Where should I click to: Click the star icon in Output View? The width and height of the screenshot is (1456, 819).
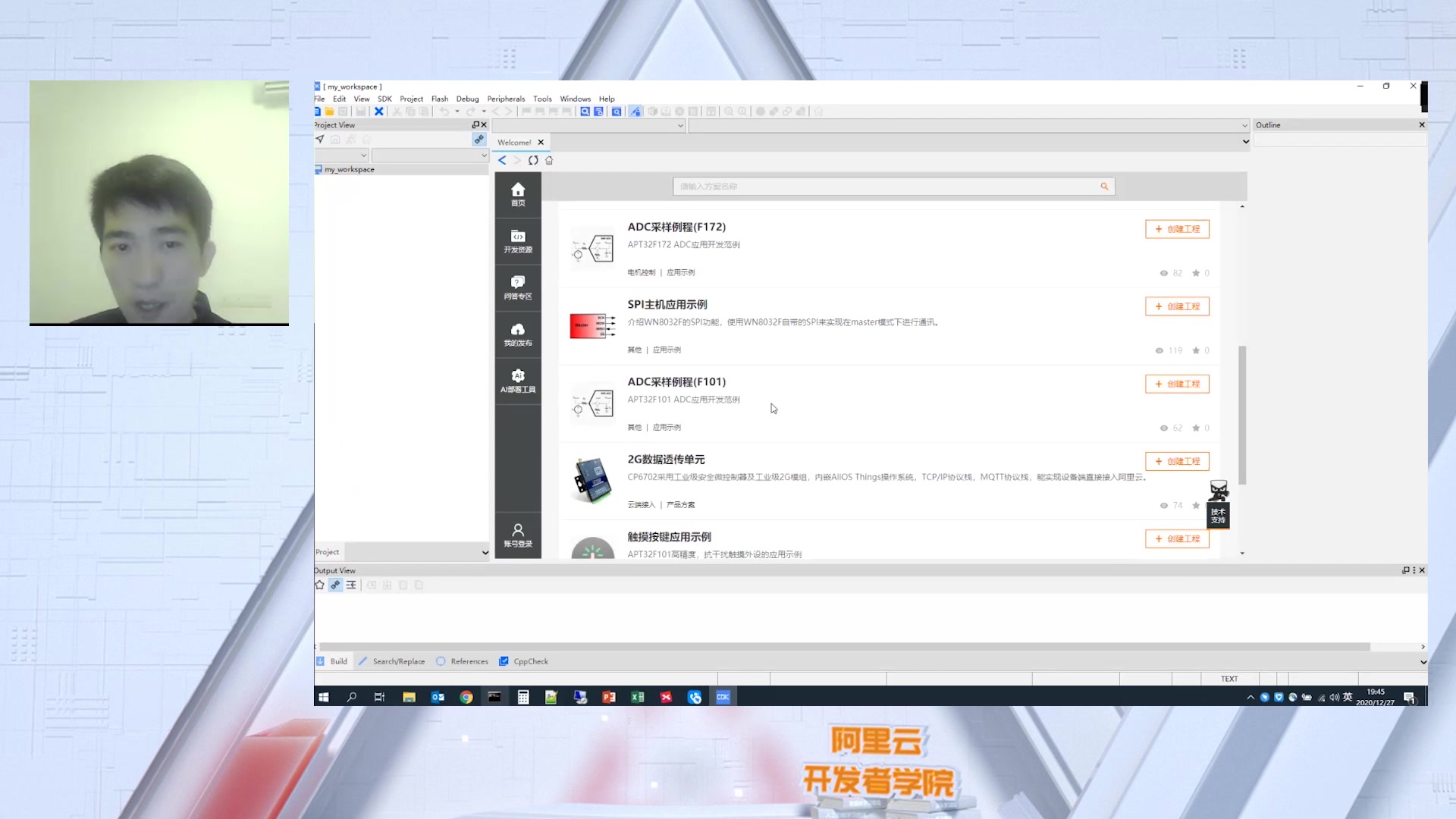pos(319,585)
